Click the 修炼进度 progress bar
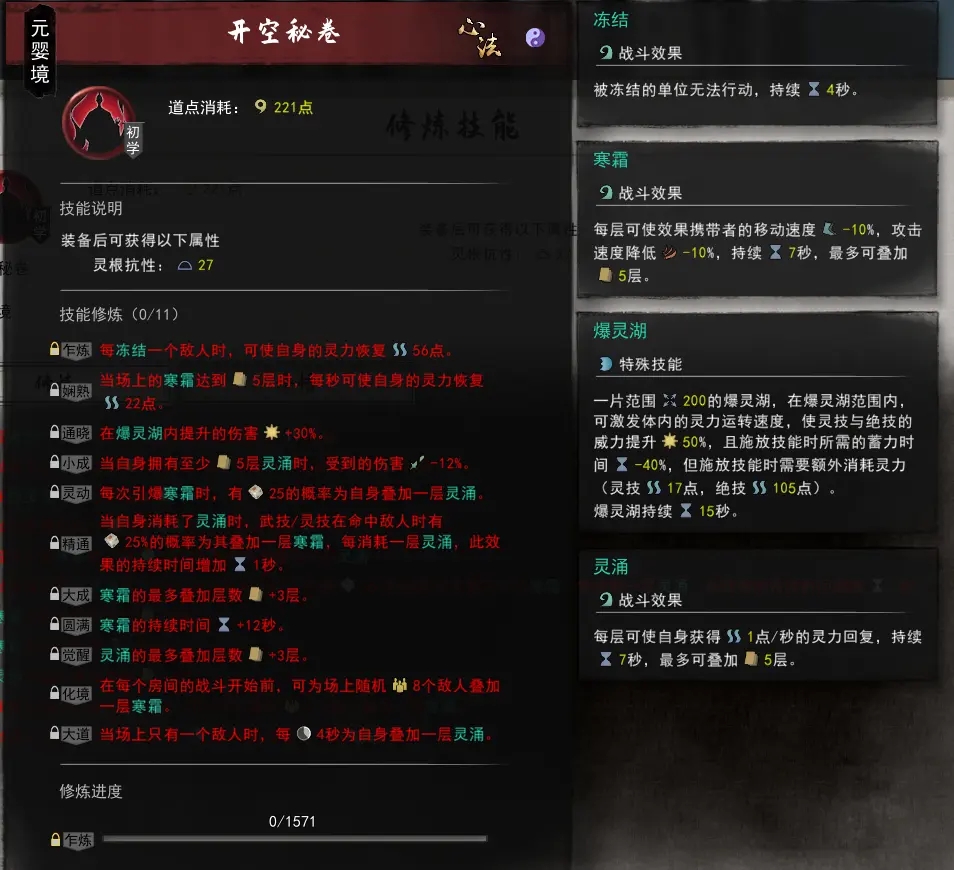Screen dimensions: 954x870 [295, 839]
